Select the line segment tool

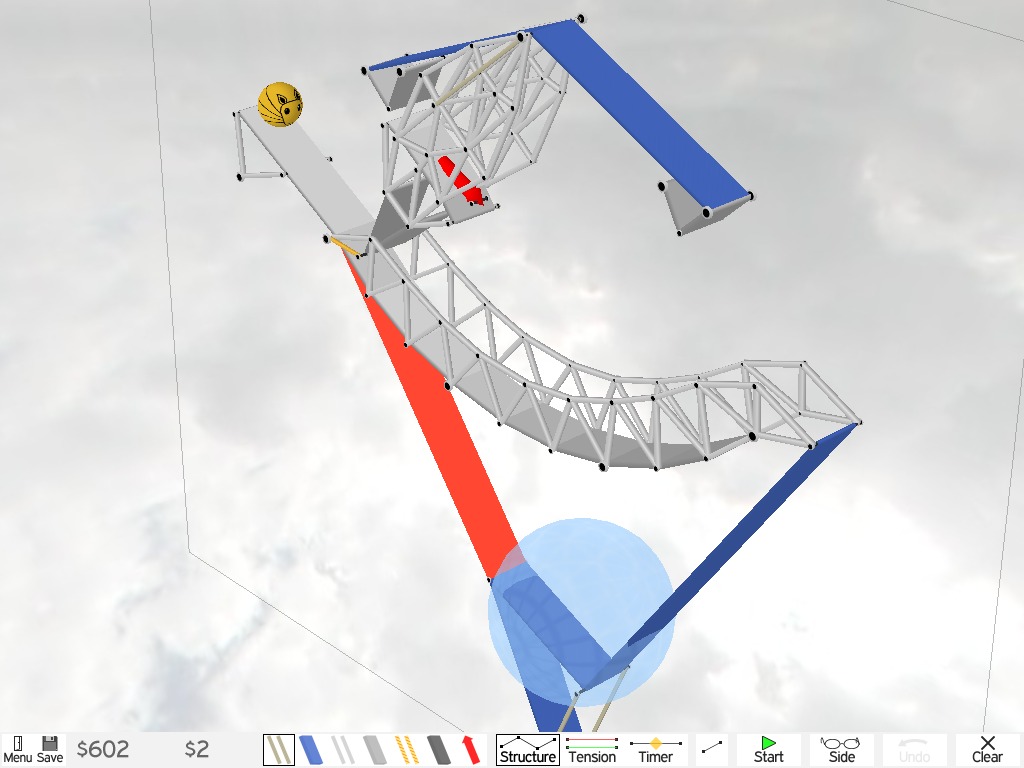[x=712, y=746]
